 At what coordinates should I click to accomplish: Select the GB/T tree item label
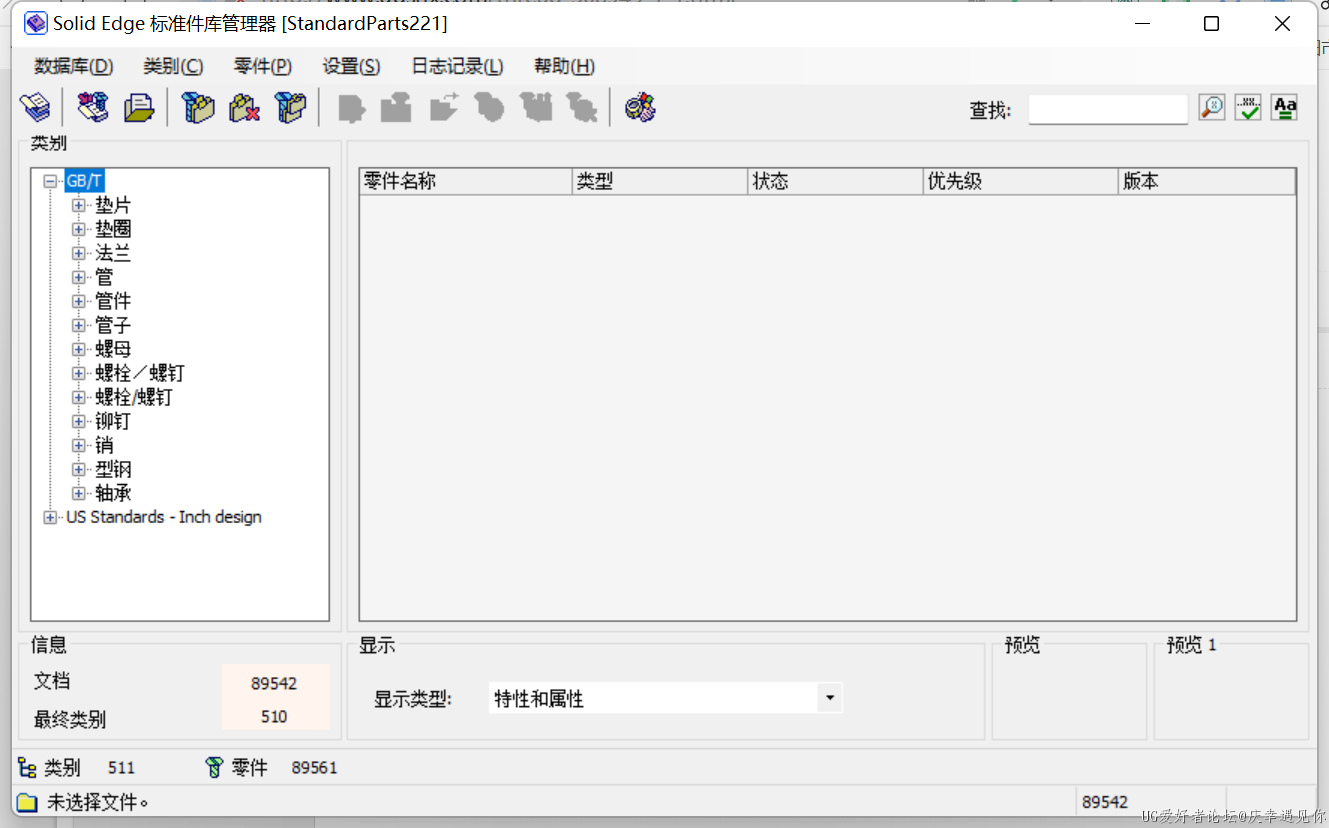pyautogui.click(x=84, y=182)
